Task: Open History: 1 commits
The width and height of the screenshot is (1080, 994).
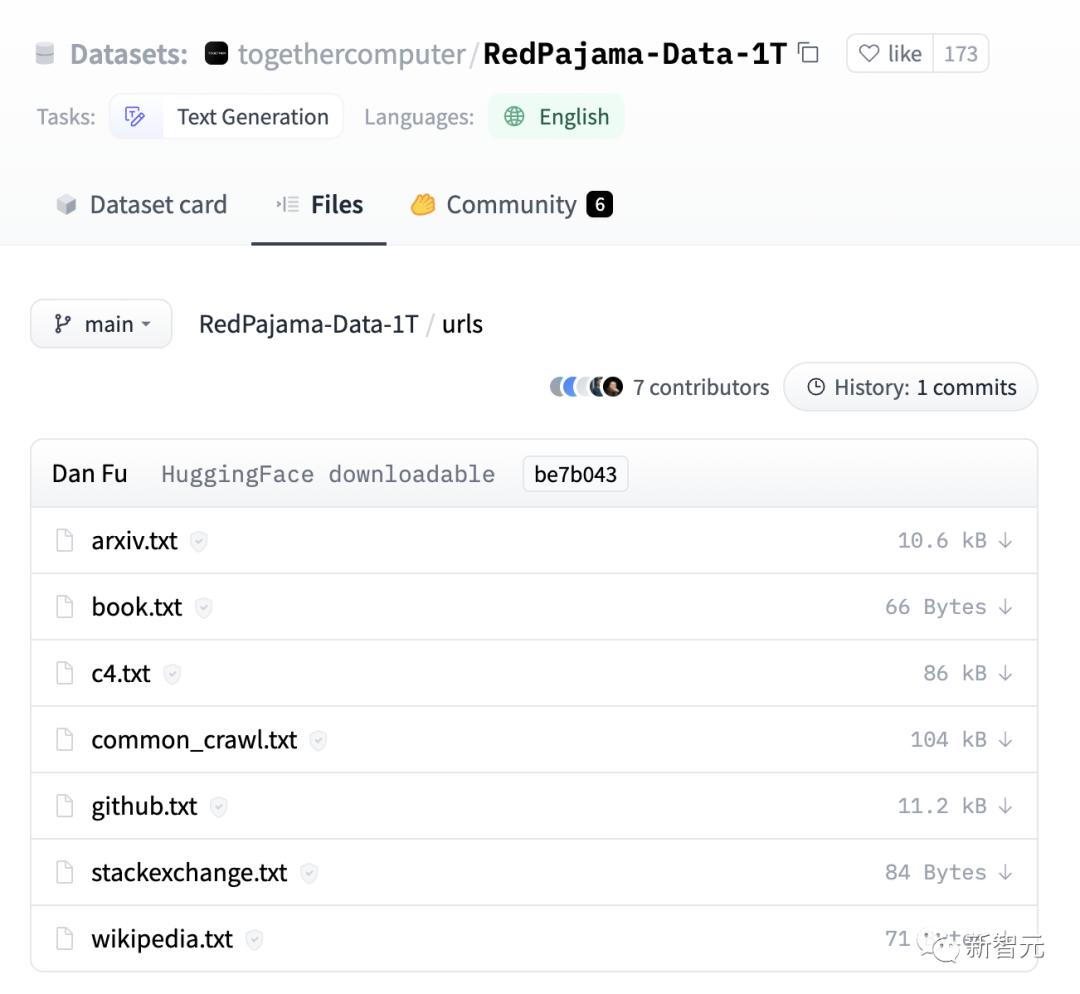Action: 911,388
